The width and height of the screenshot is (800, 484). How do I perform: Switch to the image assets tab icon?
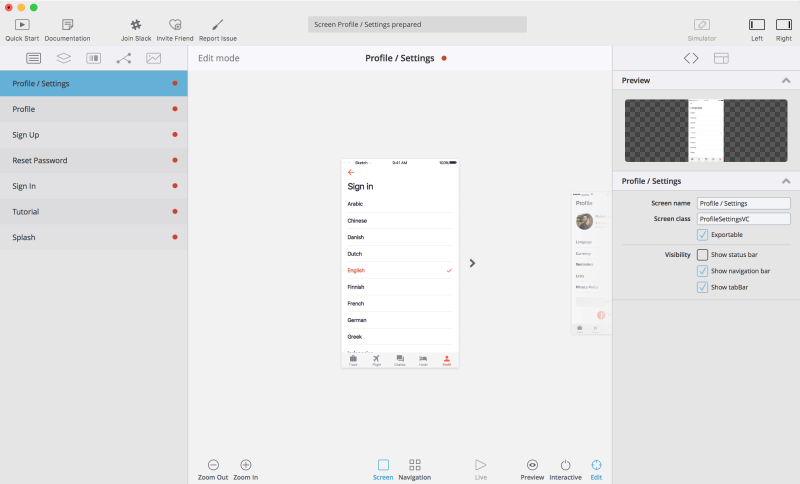click(154, 58)
